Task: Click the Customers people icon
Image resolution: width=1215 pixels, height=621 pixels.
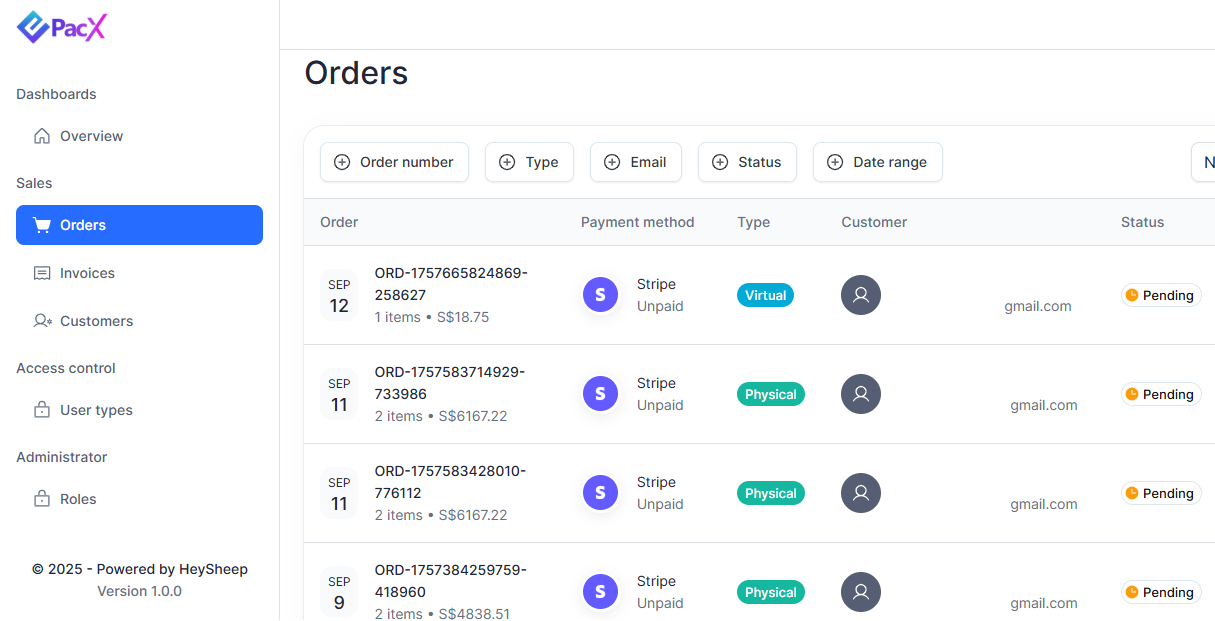Action: 42,321
